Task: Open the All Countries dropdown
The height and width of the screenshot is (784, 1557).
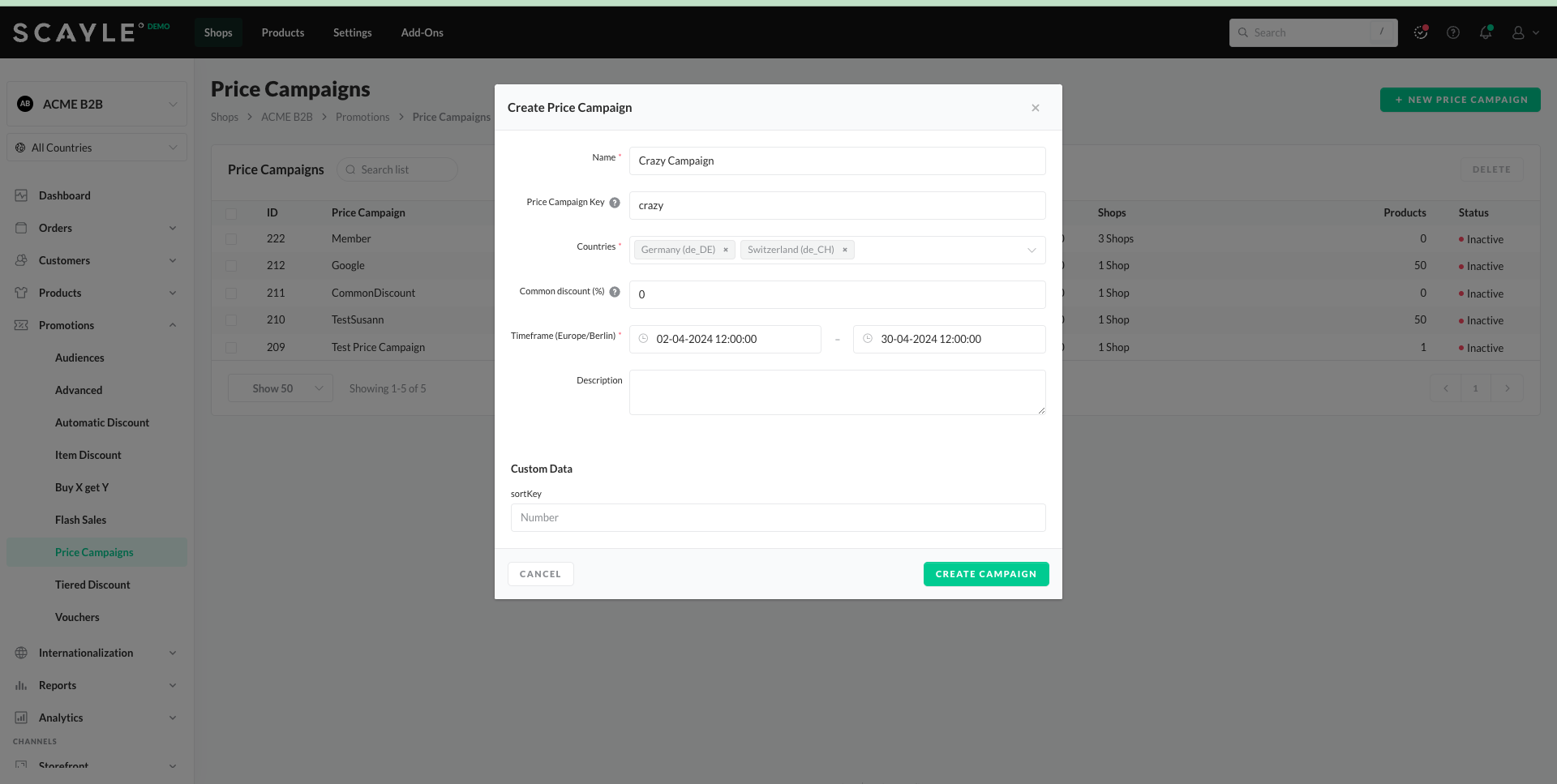Action: click(x=97, y=148)
